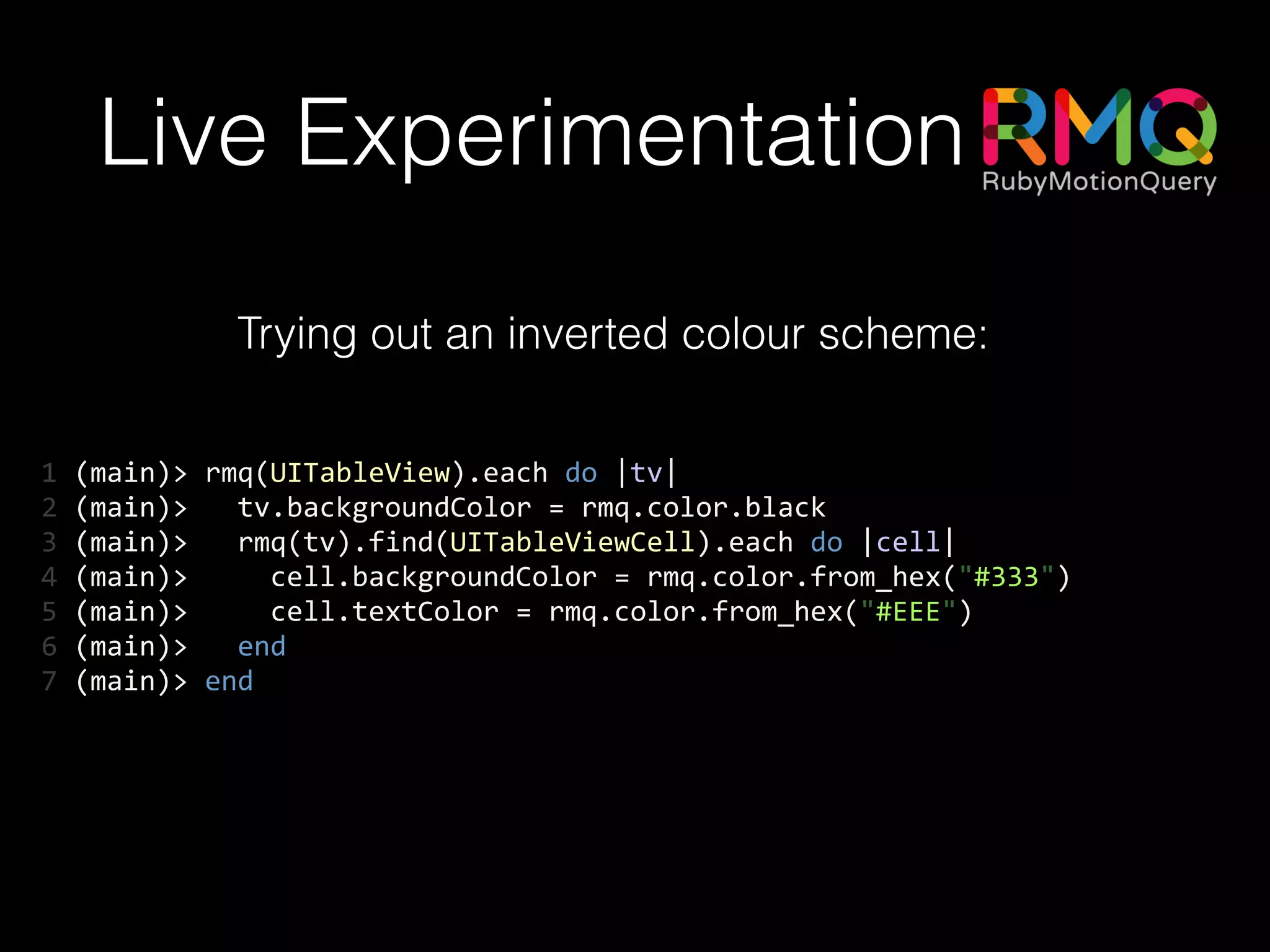Click rmq.color.black on line two
The width and height of the screenshot is (1270, 952).
[703, 508]
